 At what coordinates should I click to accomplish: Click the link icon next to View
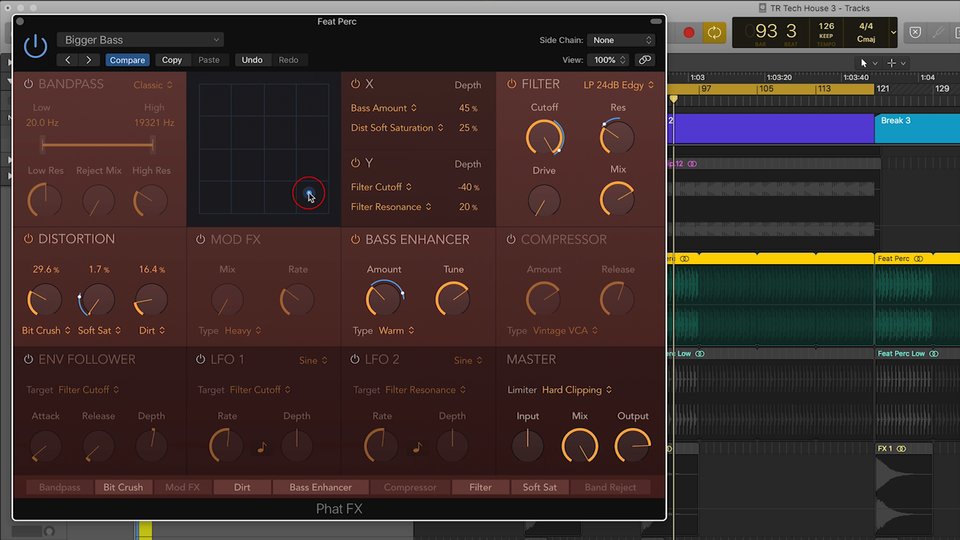[x=645, y=60]
